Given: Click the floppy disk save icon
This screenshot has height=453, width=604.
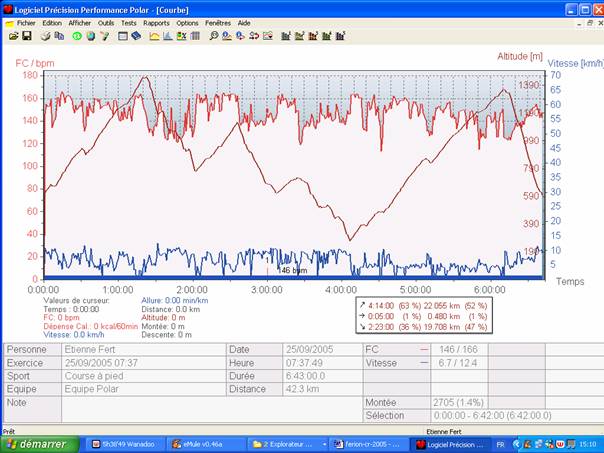Looking at the screenshot, I should (27, 36).
